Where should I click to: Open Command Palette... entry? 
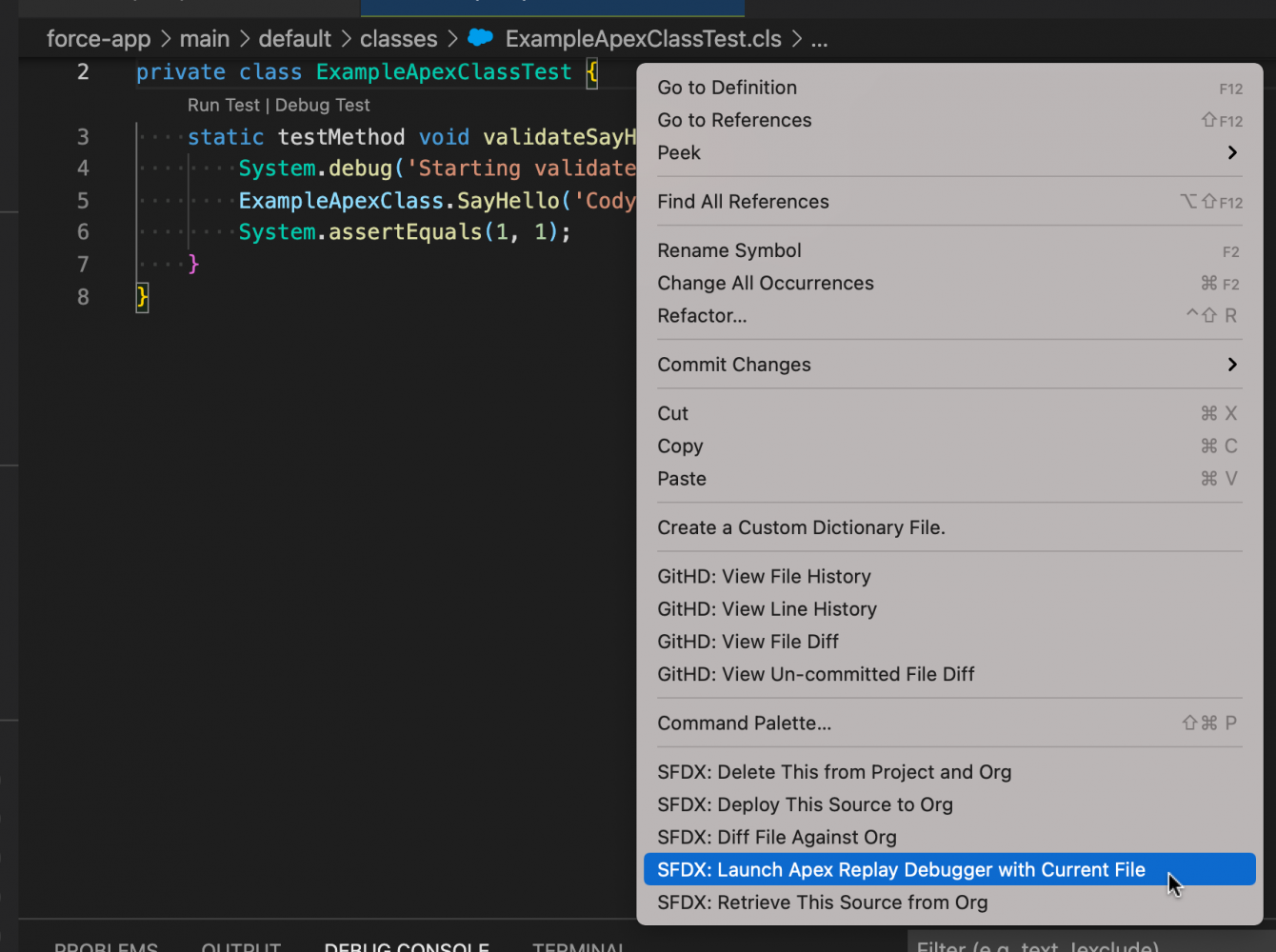pos(949,723)
